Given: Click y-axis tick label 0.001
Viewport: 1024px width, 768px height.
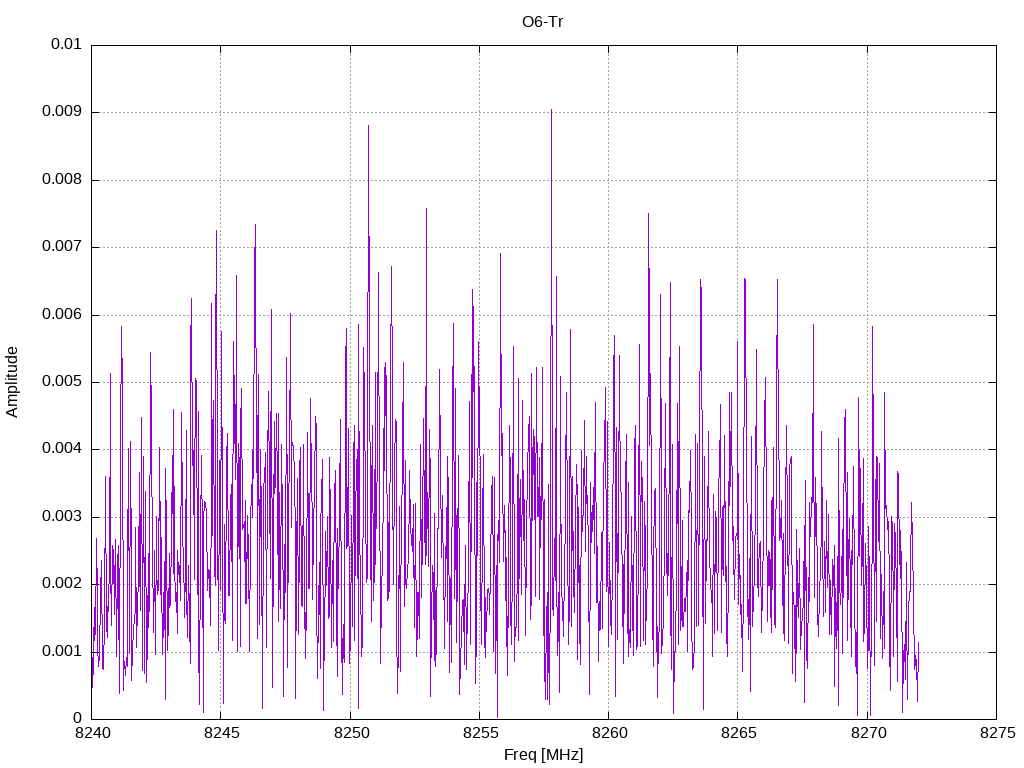Looking at the screenshot, I should coord(62,651).
